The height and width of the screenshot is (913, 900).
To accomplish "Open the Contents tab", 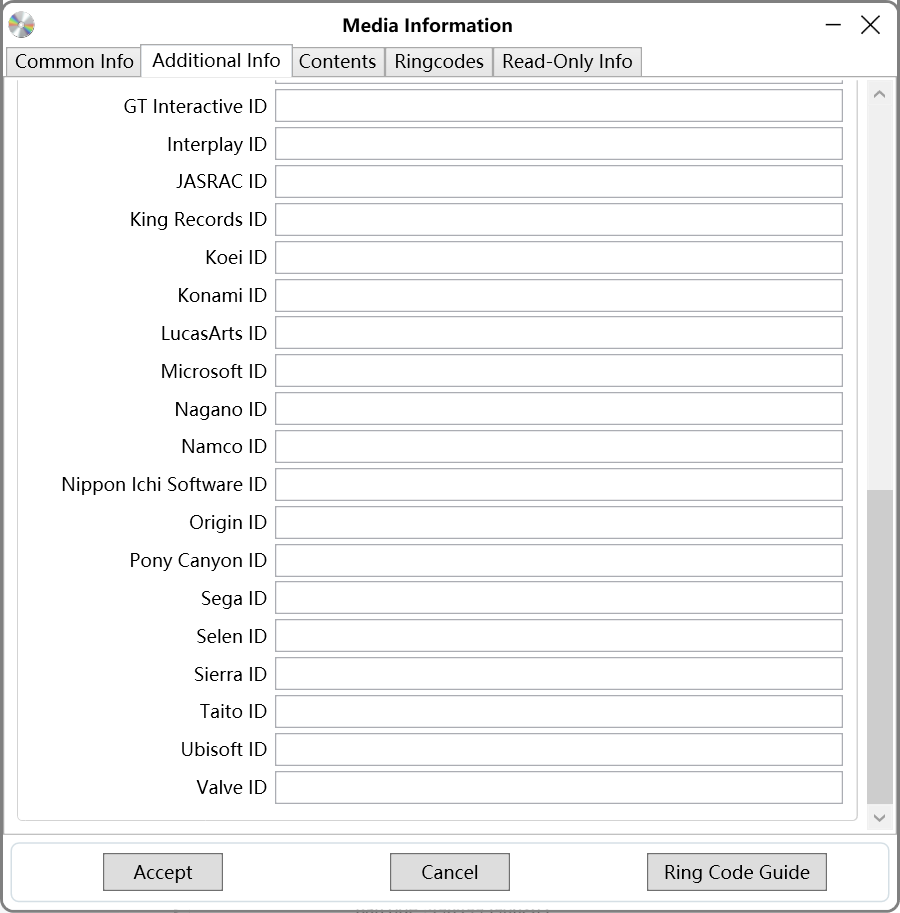I will pyautogui.click(x=338, y=62).
